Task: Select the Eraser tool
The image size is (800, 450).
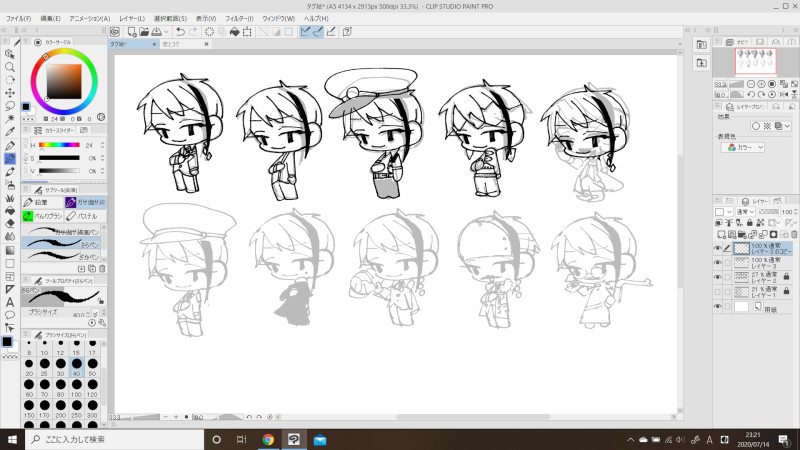Action: click(x=9, y=224)
